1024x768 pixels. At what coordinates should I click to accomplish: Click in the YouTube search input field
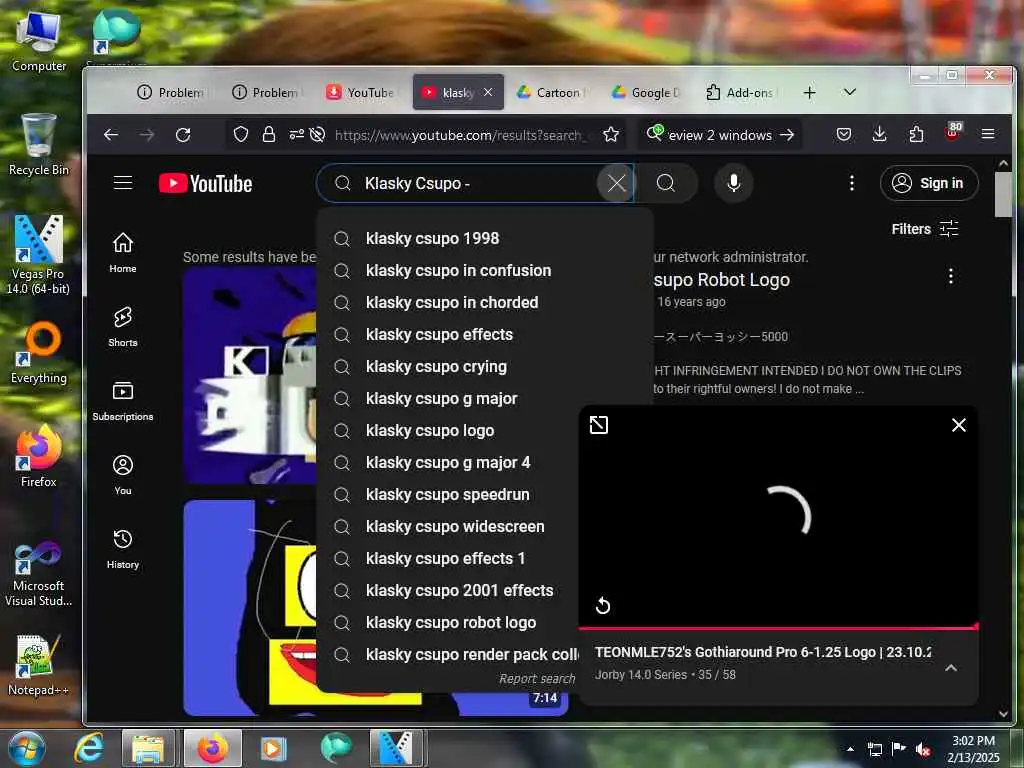coord(477,184)
